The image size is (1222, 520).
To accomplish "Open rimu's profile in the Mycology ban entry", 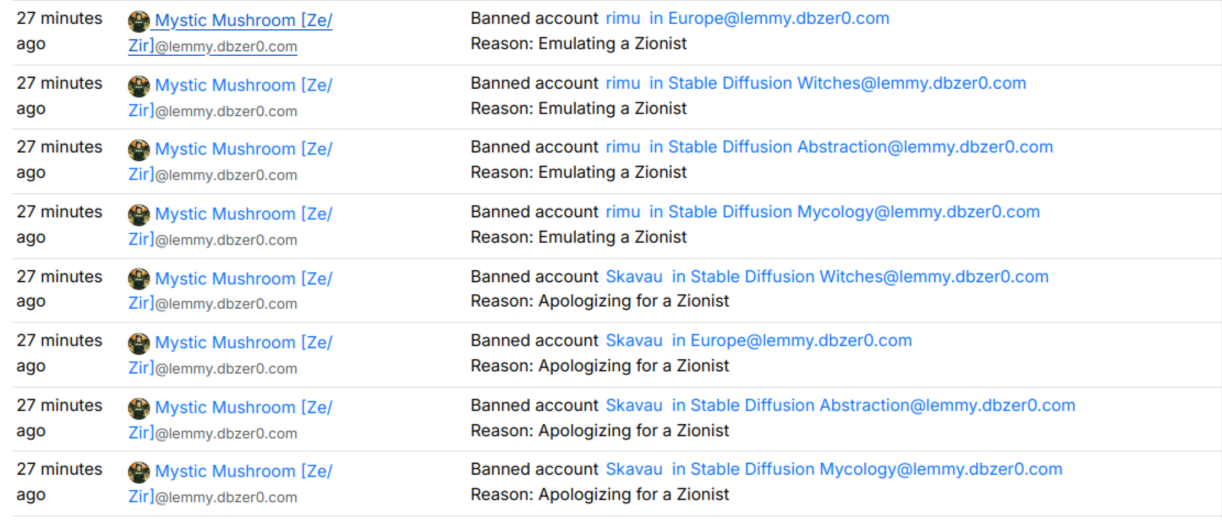I will tap(623, 213).
